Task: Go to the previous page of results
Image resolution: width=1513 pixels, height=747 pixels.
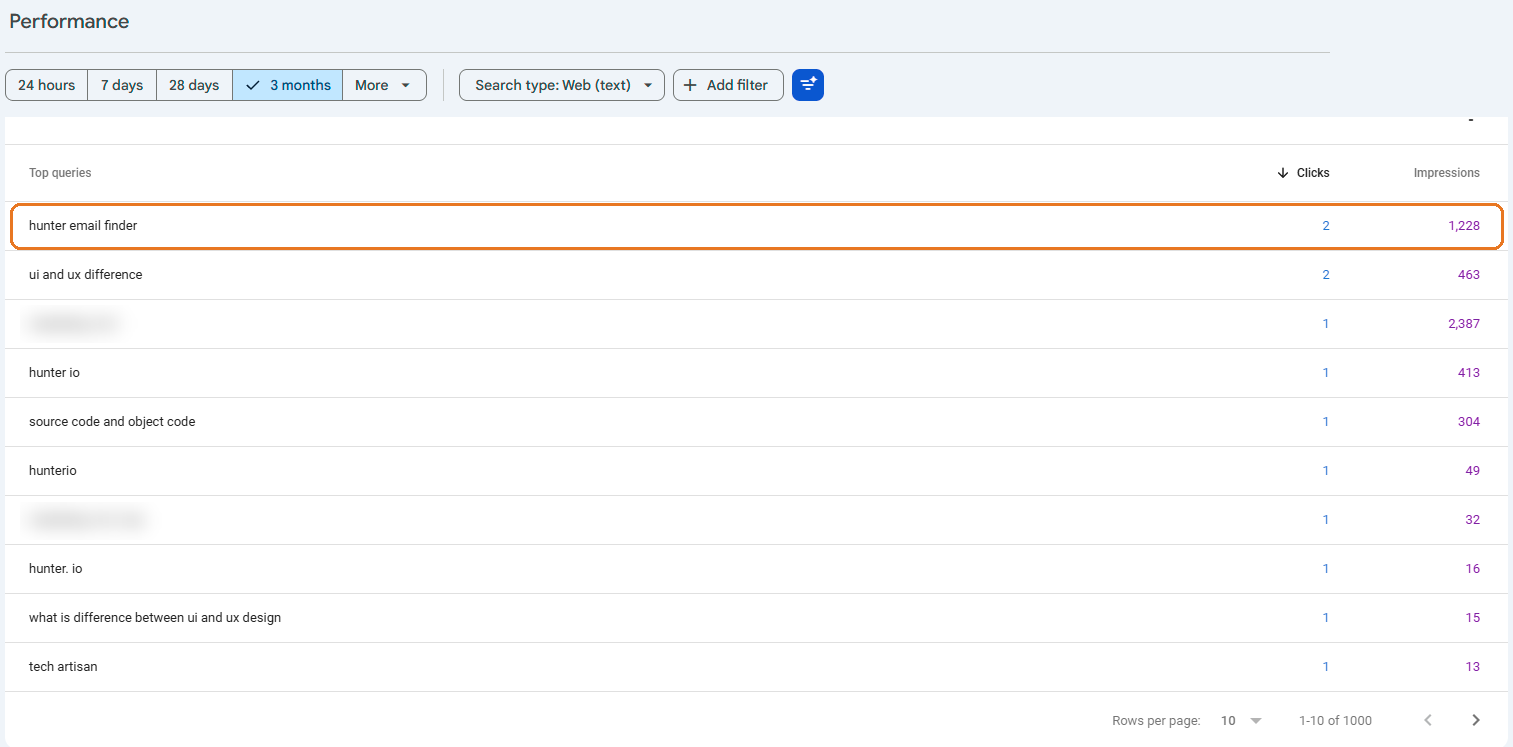Action: 1428,720
